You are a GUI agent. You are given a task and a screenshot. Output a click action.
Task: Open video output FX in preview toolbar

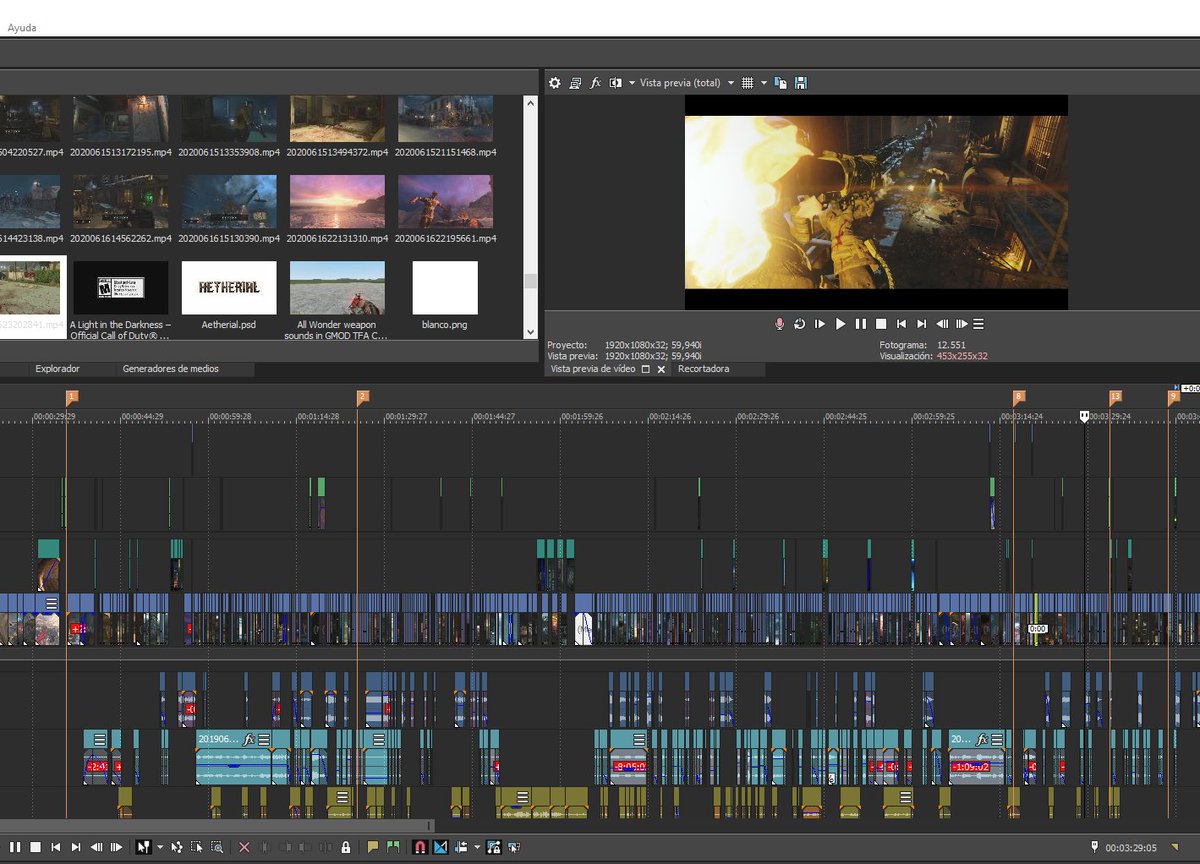[596, 83]
